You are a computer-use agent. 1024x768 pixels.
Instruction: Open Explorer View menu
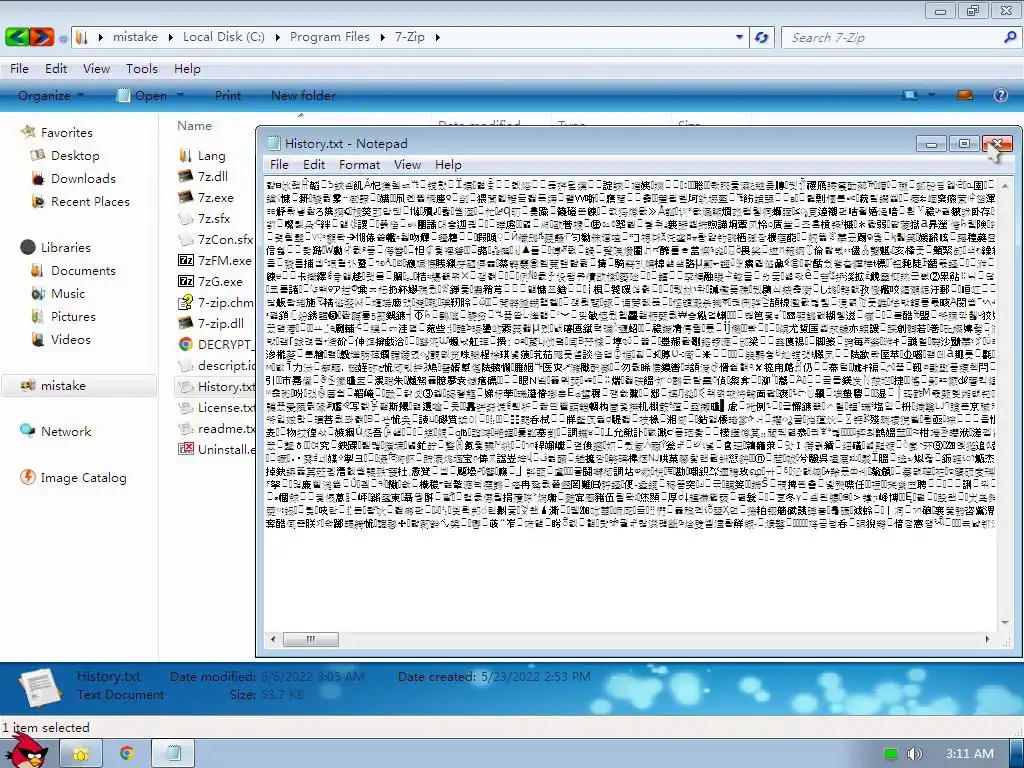tap(96, 69)
